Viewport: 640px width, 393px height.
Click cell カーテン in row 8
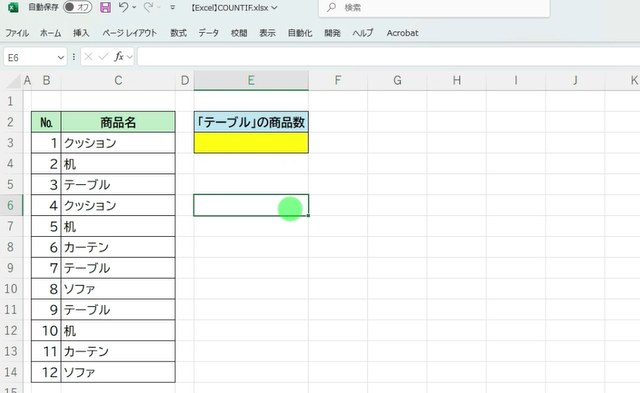click(118, 247)
